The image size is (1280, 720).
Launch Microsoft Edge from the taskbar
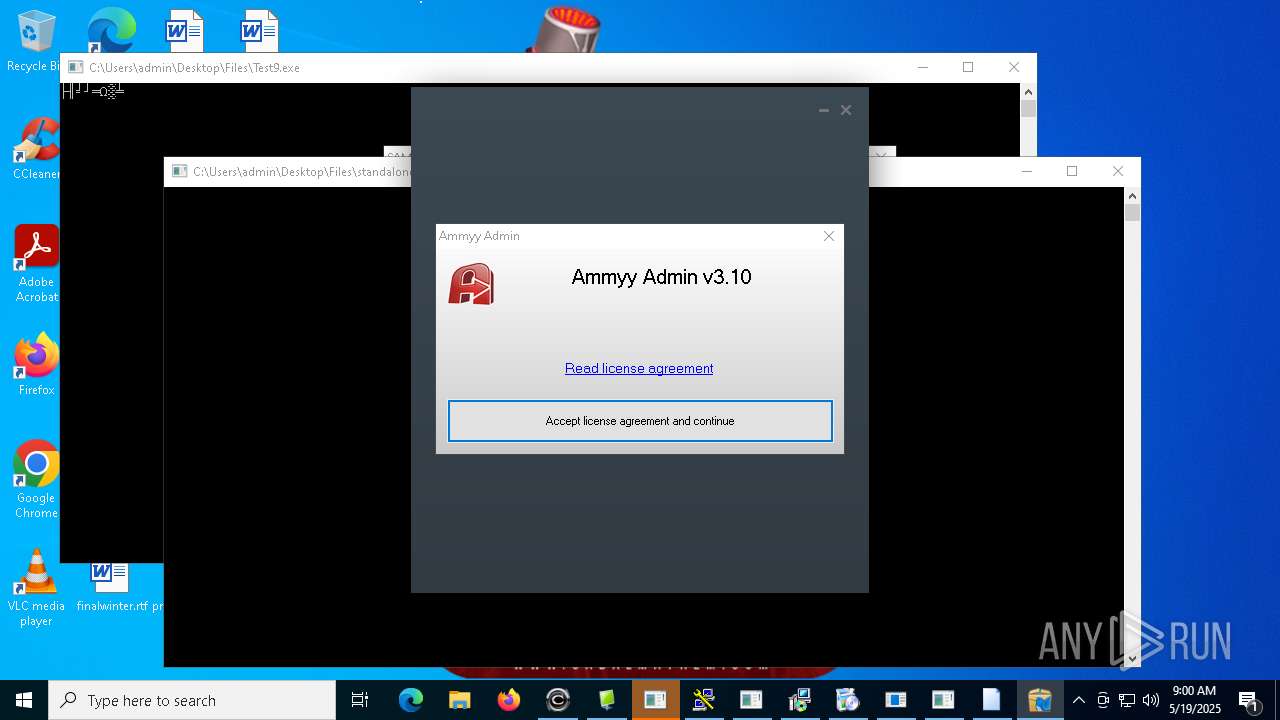(410, 700)
